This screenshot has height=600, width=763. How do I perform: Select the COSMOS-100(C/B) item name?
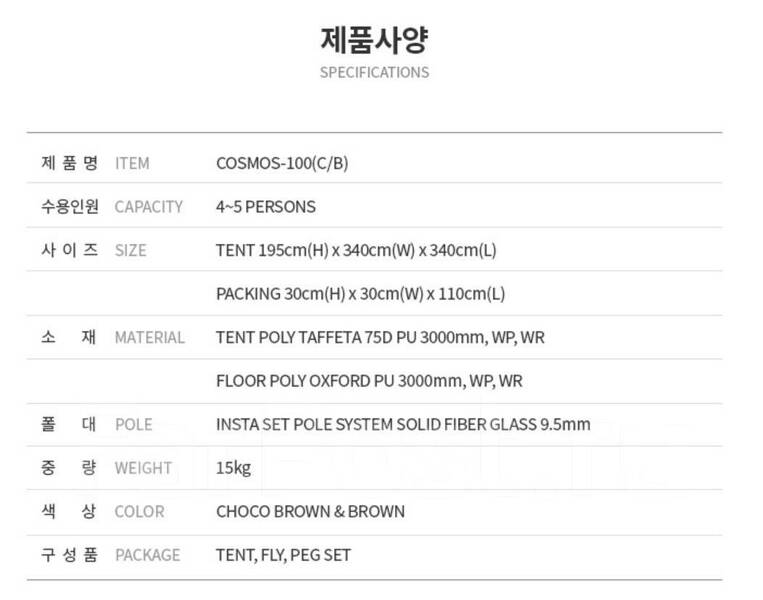point(282,163)
